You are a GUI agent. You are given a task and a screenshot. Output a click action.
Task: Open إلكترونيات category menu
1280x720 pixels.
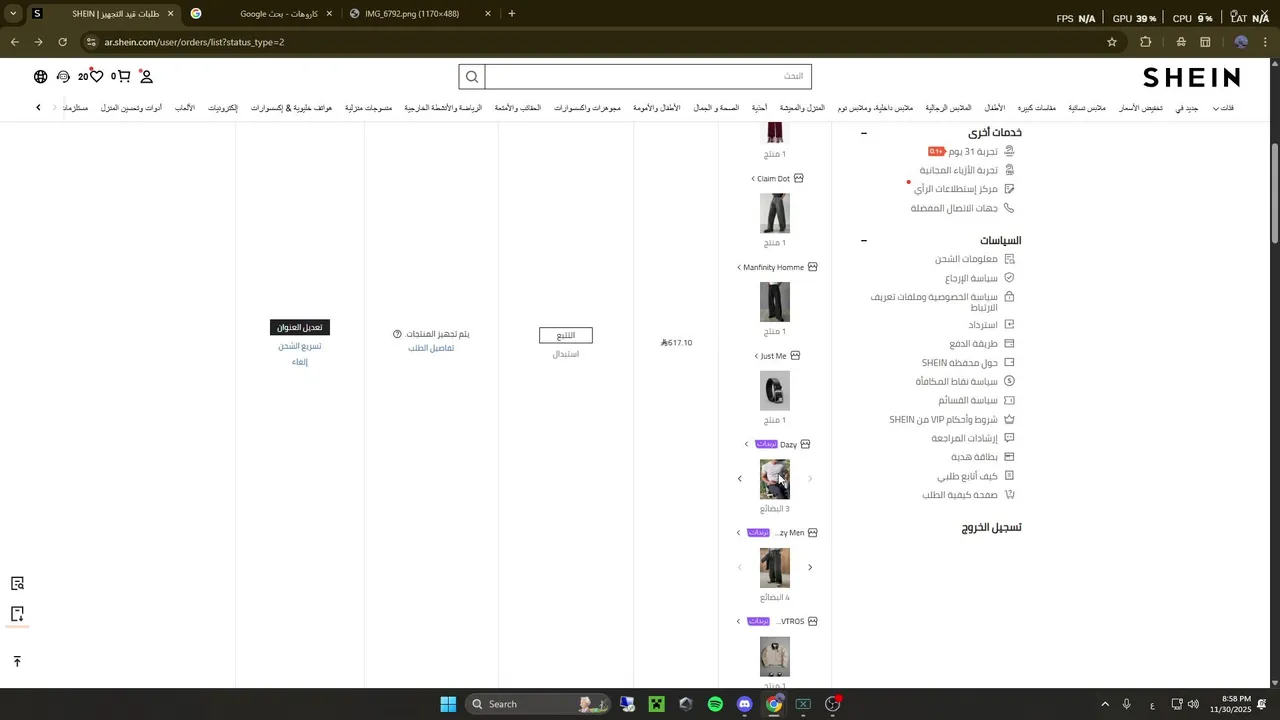tap(223, 108)
